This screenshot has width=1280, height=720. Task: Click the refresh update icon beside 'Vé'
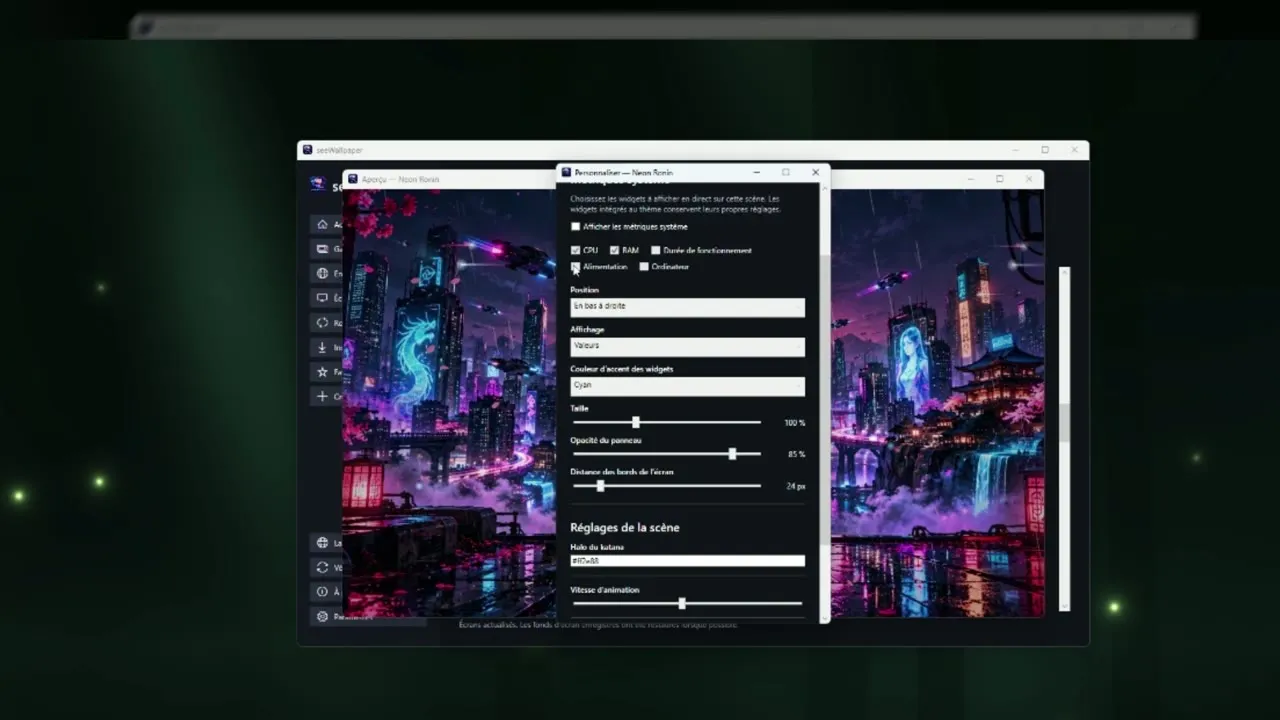point(322,567)
